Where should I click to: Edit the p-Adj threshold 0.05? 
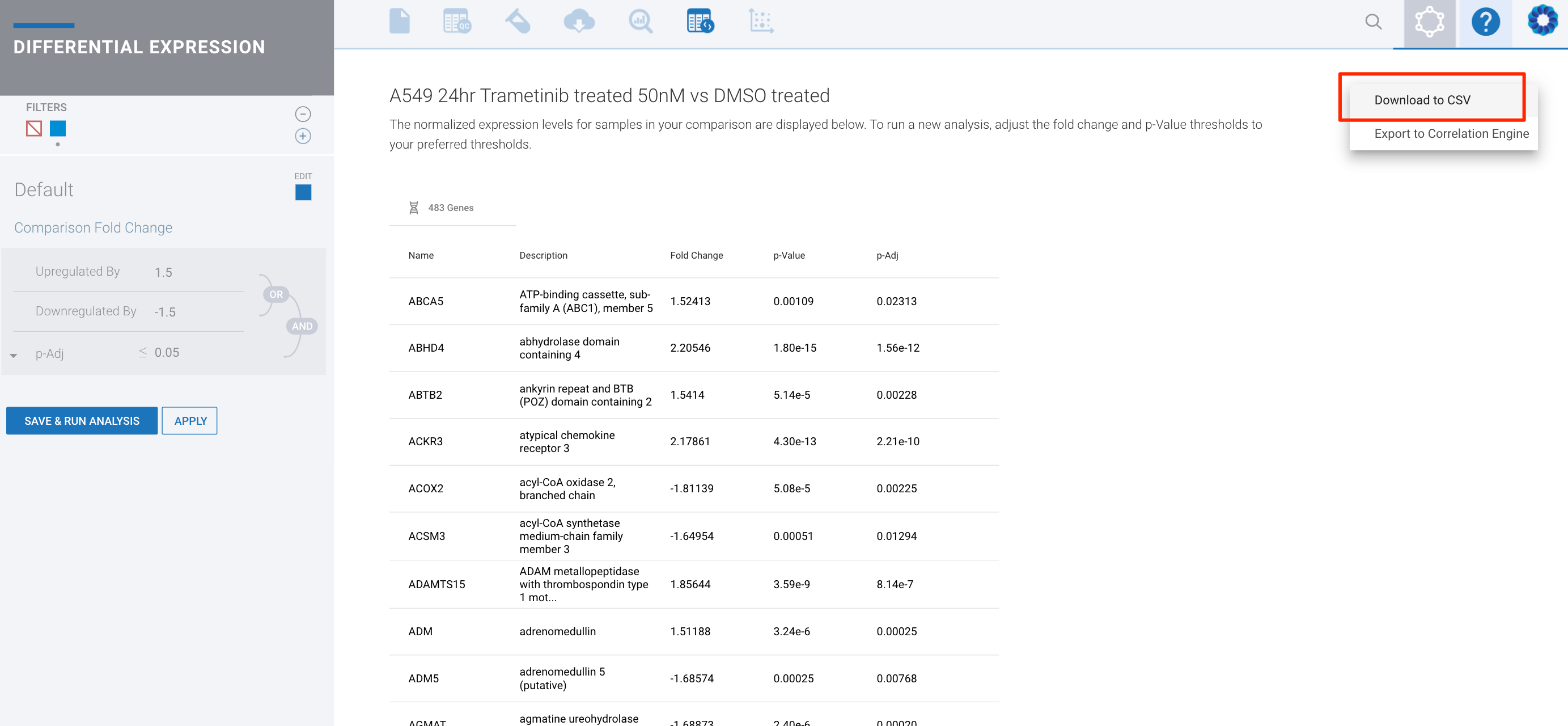click(x=167, y=352)
